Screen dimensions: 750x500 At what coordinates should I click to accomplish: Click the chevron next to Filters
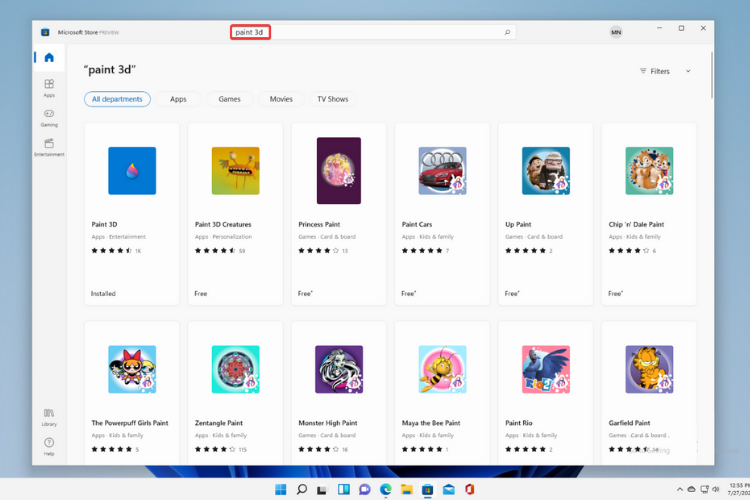coord(688,71)
